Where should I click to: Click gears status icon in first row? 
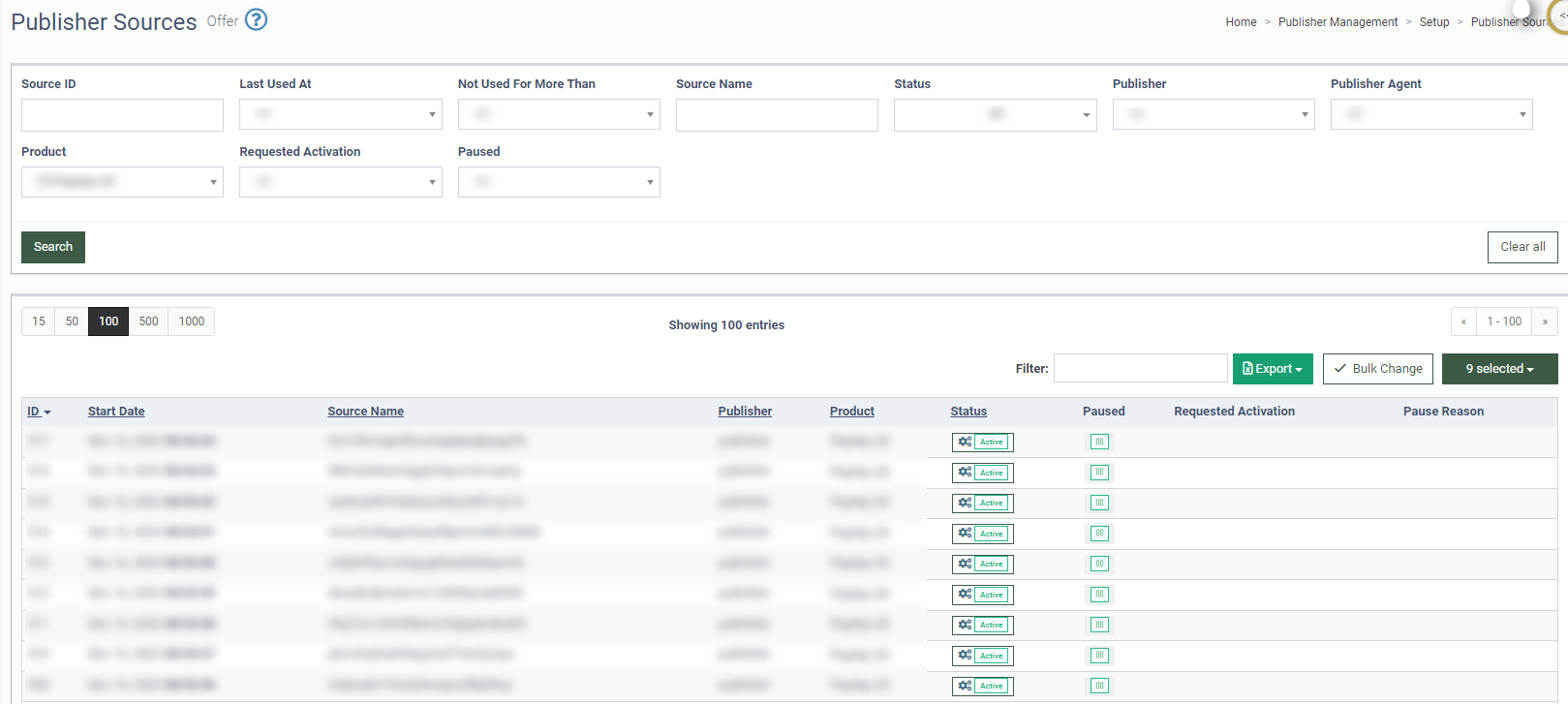[x=965, y=442]
